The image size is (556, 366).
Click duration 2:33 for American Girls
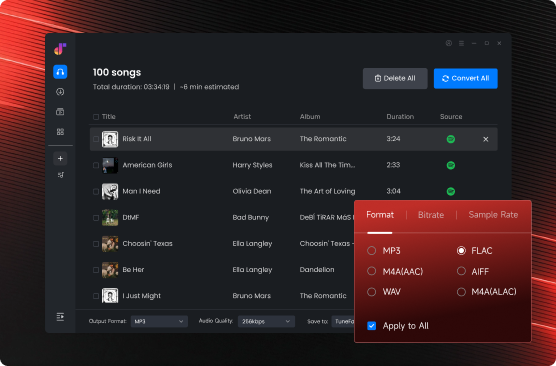(x=393, y=165)
